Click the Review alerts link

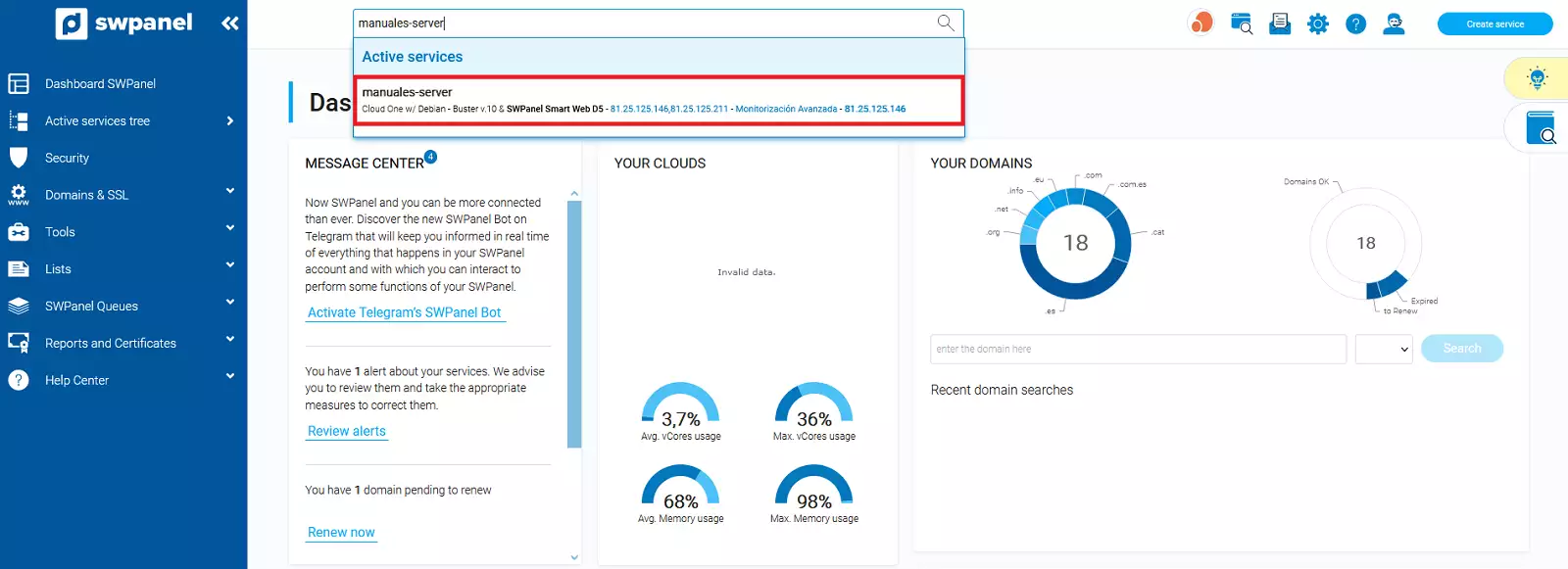pyautogui.click(x=346, y=431)
